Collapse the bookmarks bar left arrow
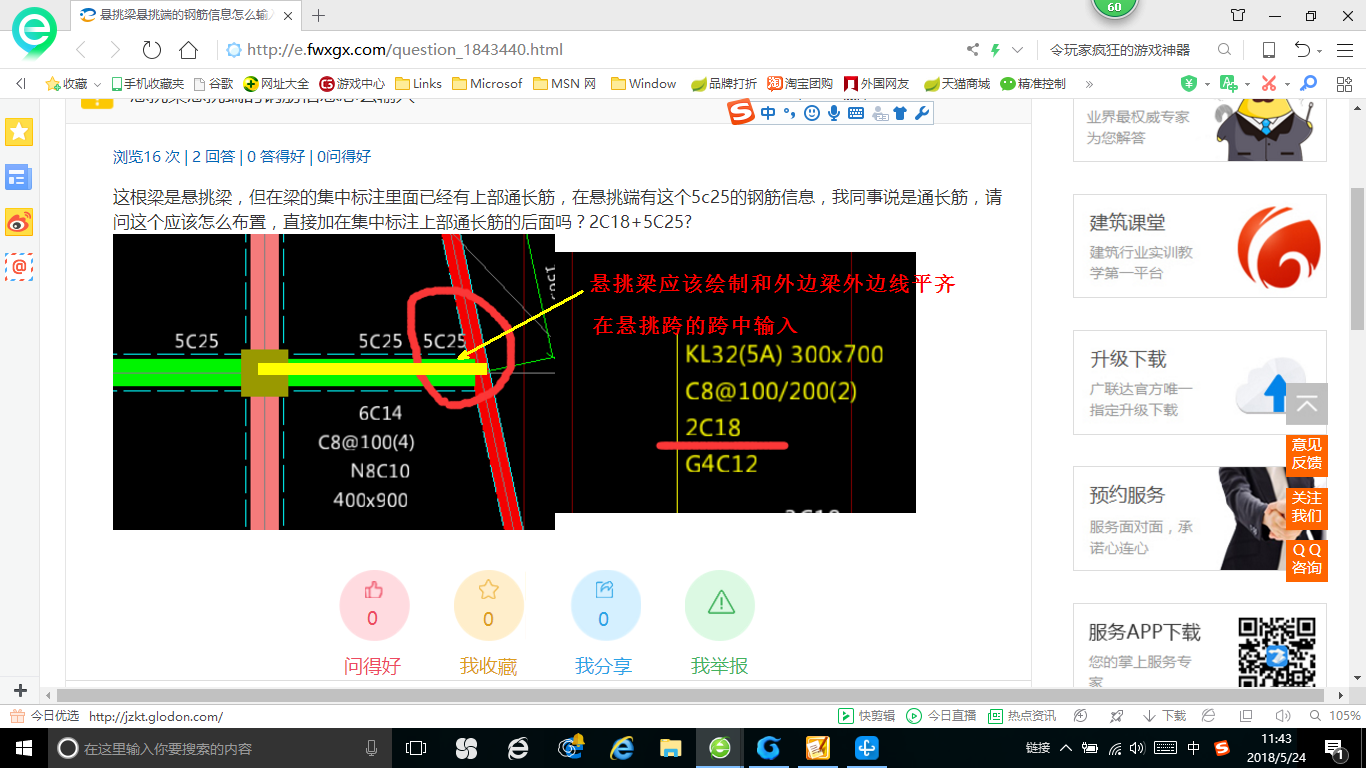 (21, 83)
